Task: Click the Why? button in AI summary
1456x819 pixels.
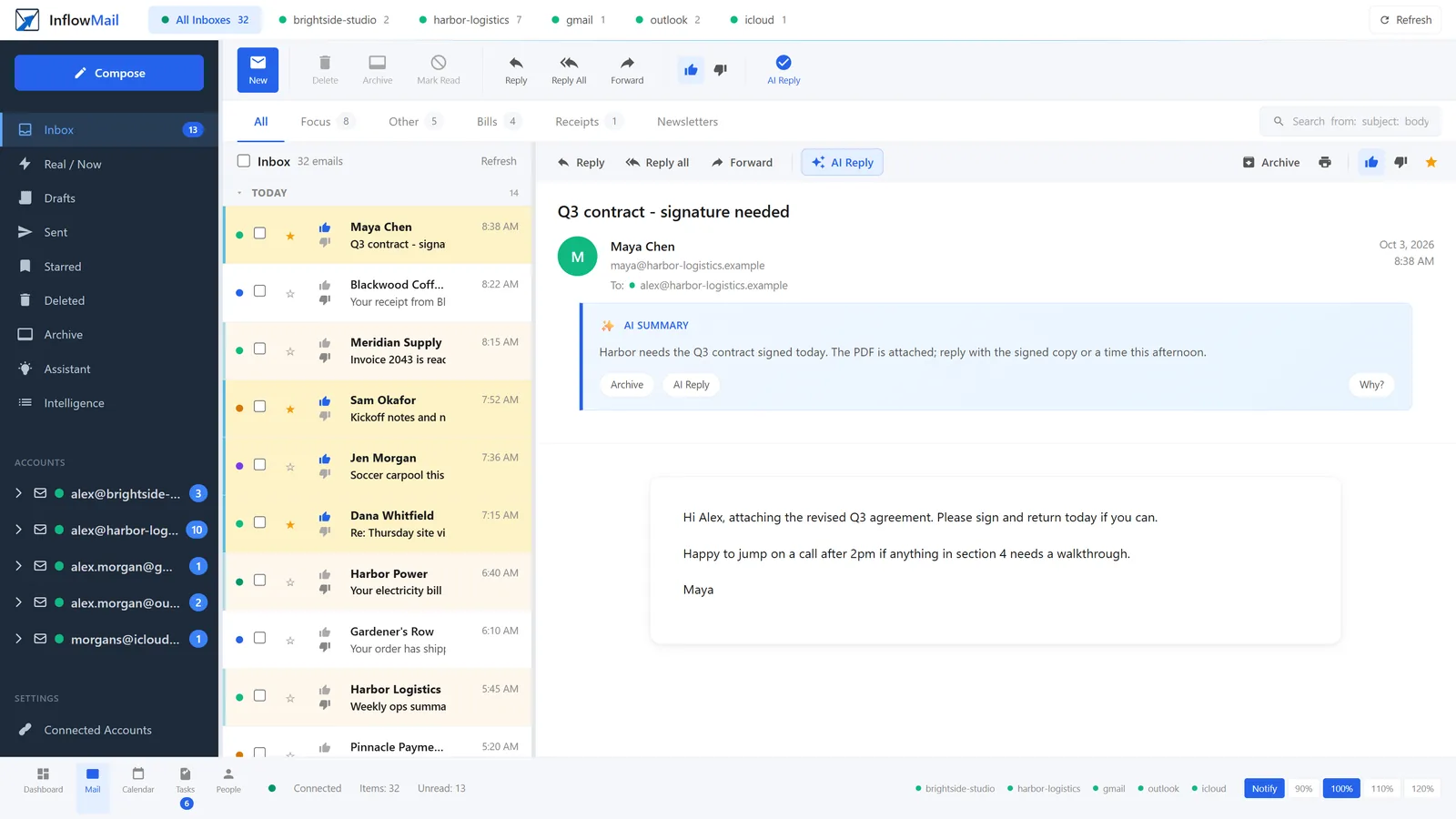Action: 1371,385
